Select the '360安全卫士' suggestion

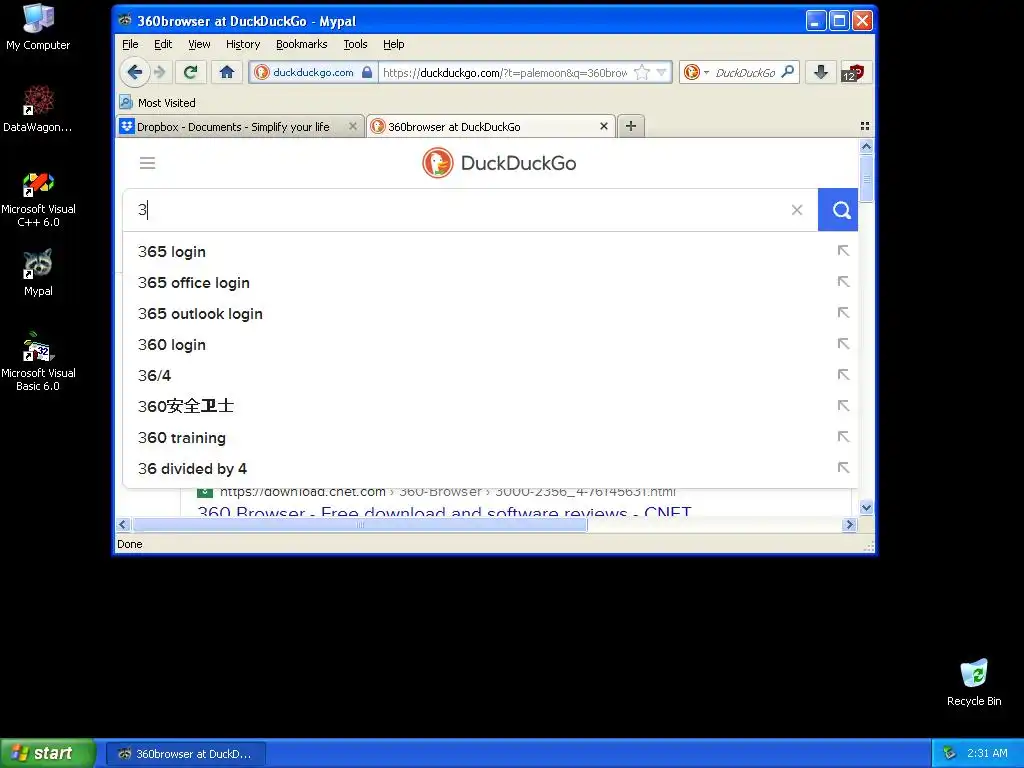point(490,406)
